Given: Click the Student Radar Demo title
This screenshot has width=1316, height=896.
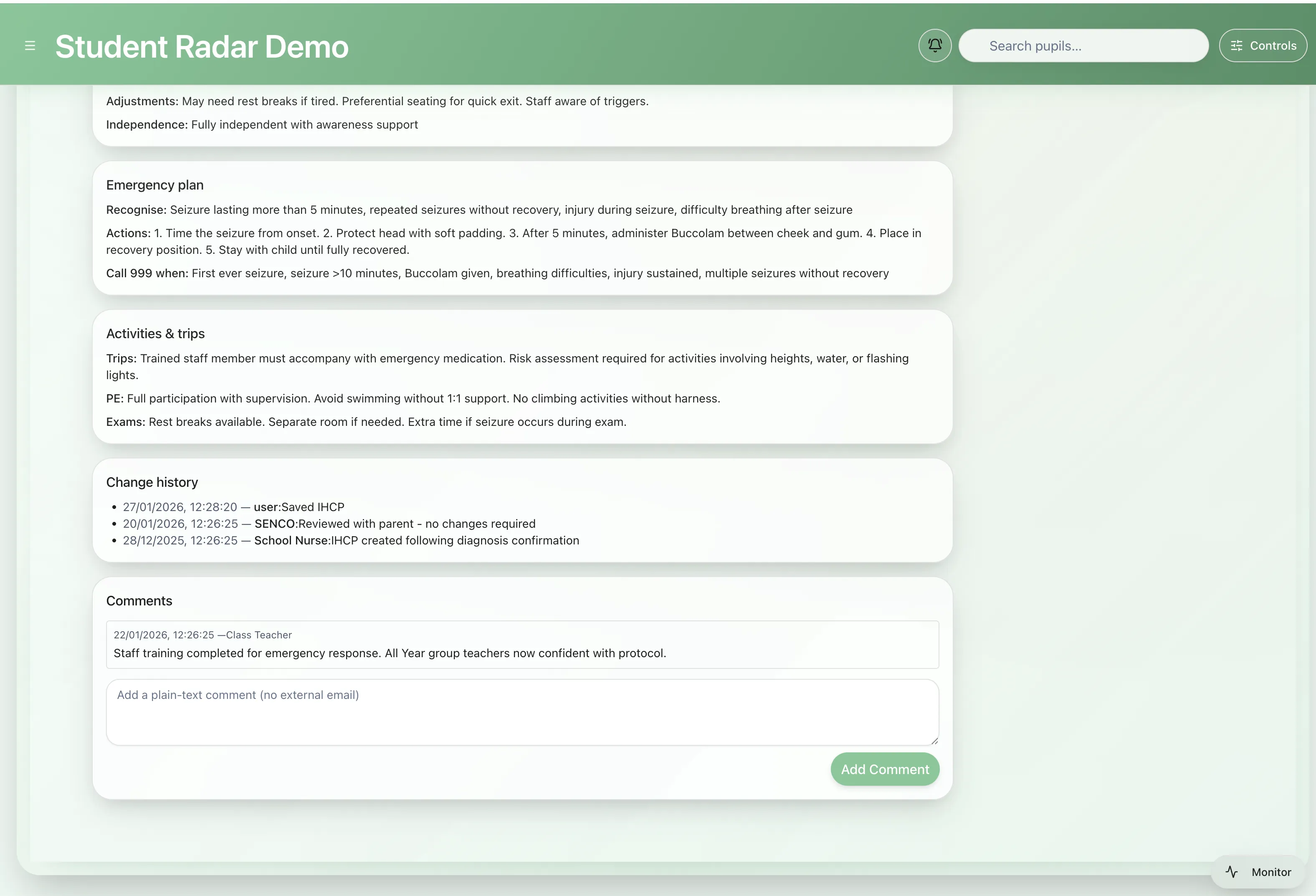Looking at the screenshot, I should 201,46.
